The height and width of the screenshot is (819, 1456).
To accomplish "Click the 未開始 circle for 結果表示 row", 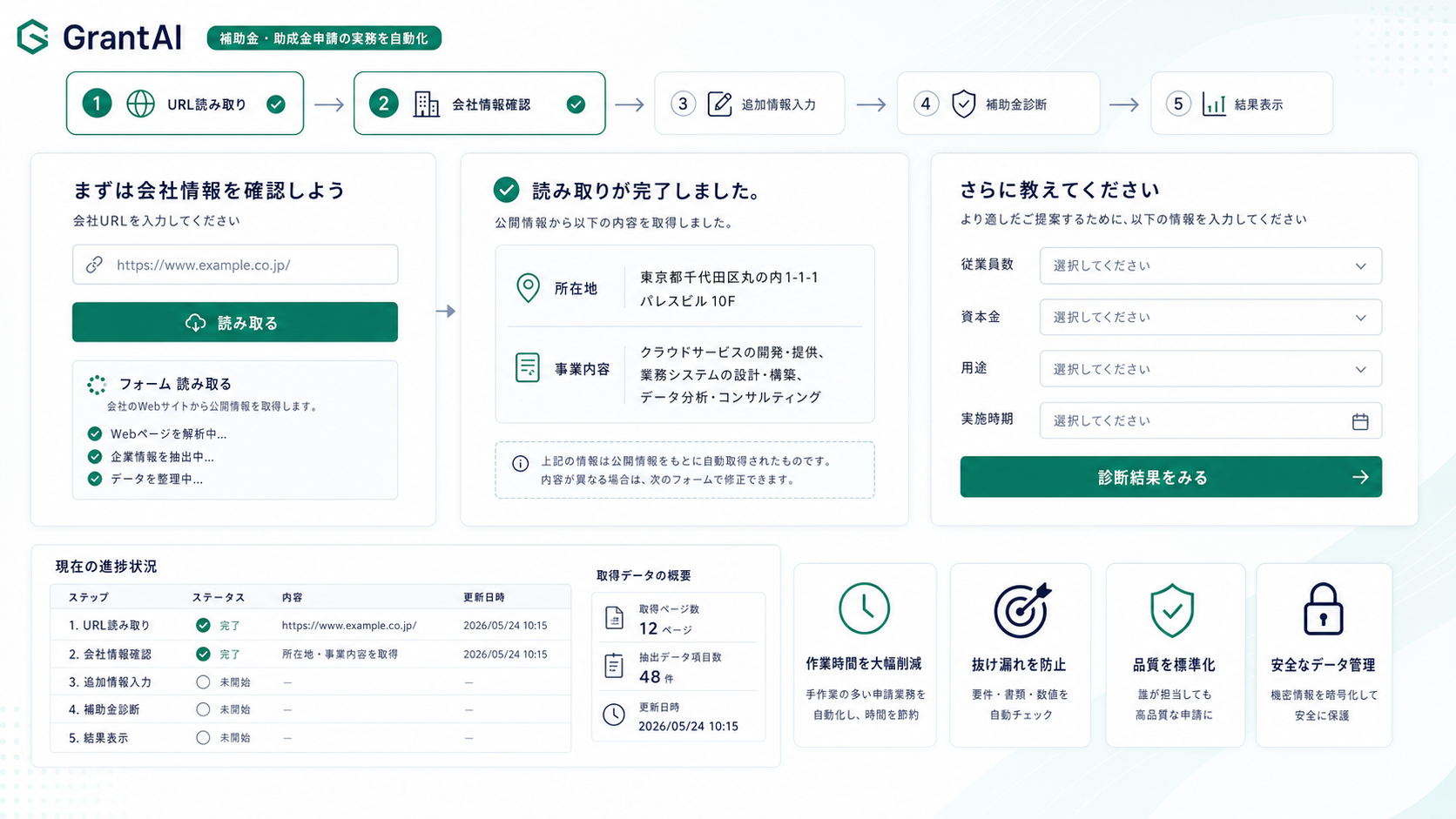I will pyautogui.click(x=203, y=737).
